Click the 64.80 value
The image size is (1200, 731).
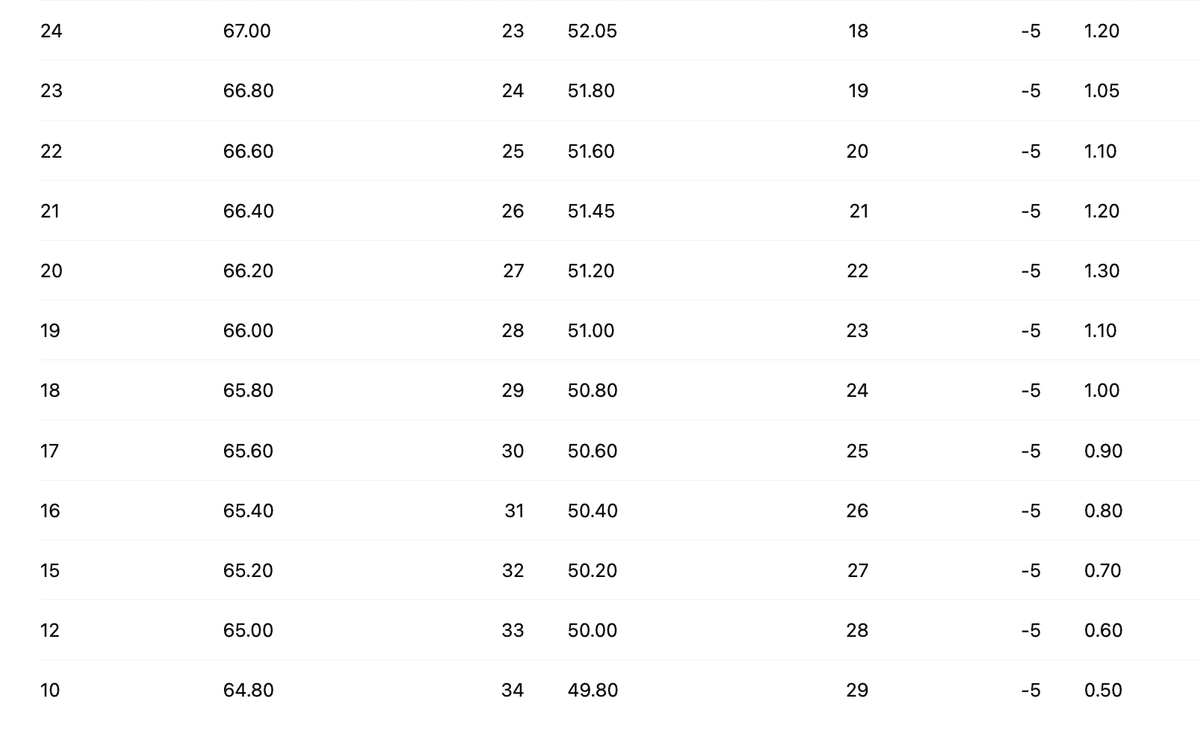pos(248,690)
